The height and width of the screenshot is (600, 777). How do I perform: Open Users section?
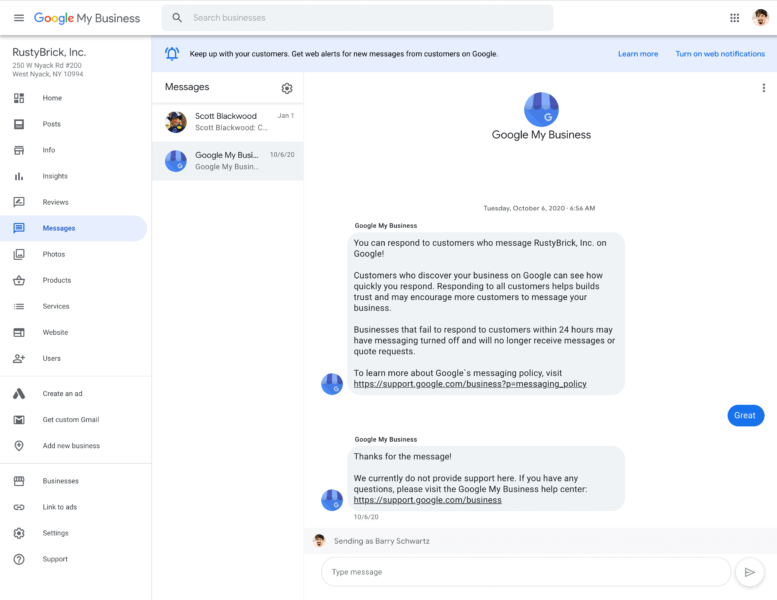click(52, 358)
